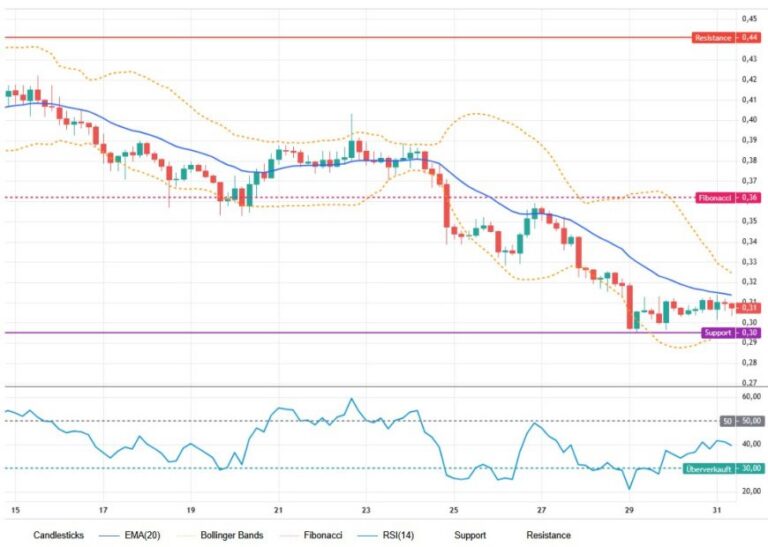Click date label 15 on time axis

click(16, 510)
